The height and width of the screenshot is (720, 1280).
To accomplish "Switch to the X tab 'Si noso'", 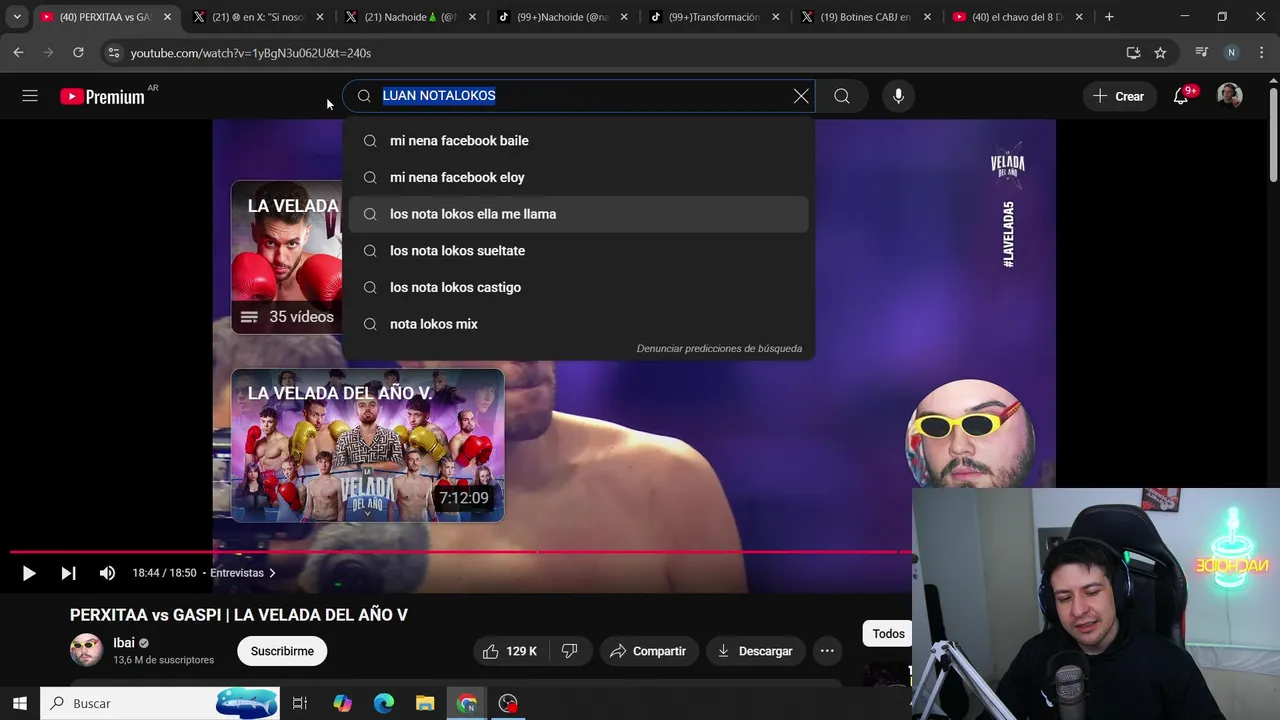I will coord(258,17).
